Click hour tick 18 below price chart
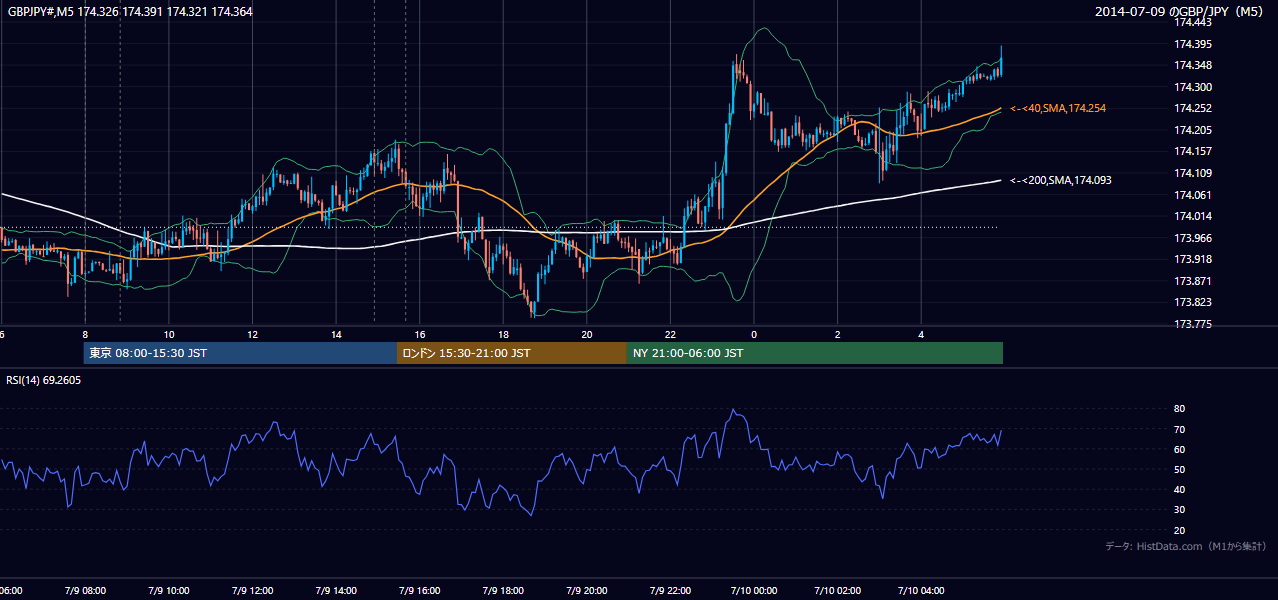This screenshot has height=600, width=1278. (x=503, y=334)
